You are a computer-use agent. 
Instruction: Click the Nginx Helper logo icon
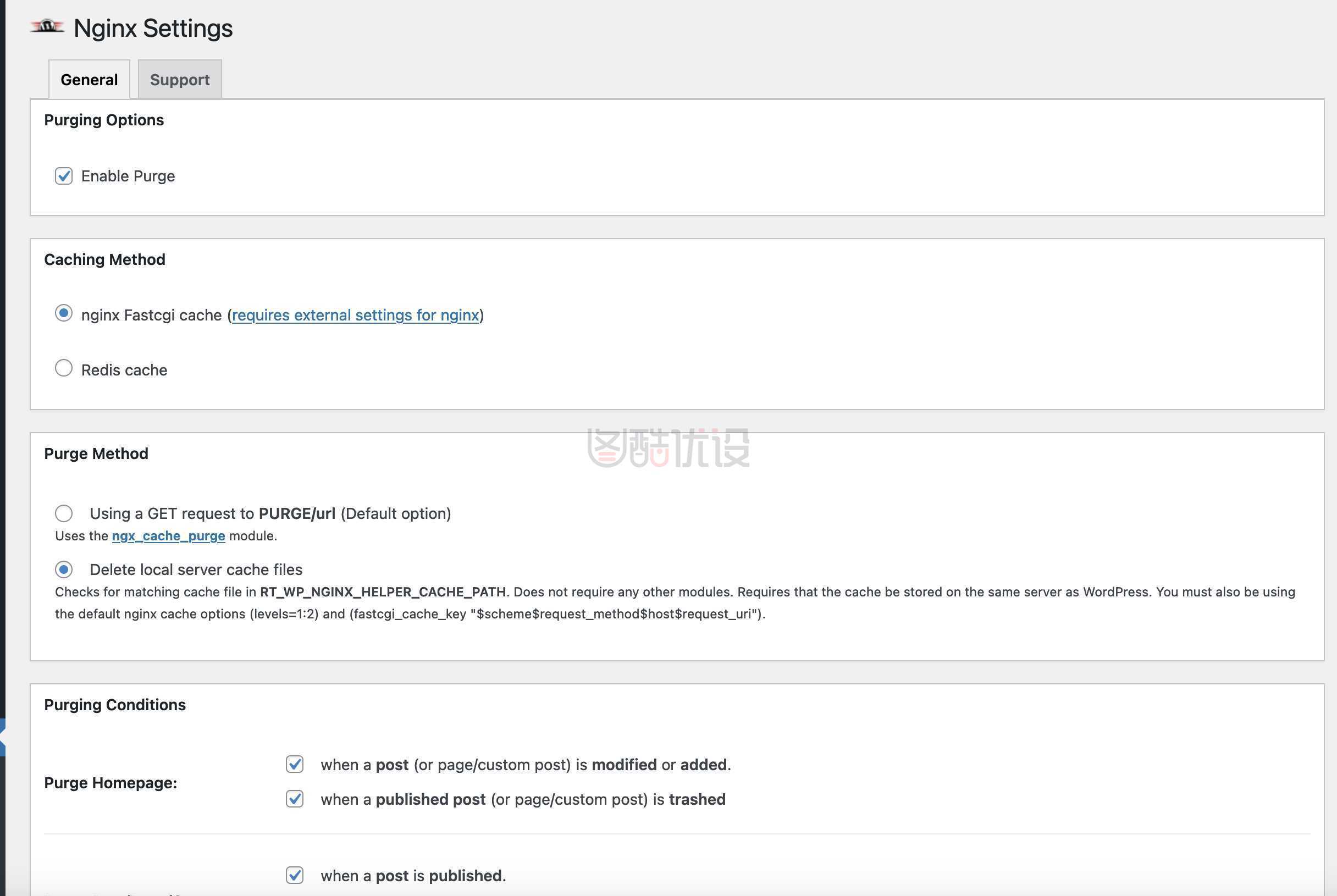47,26
